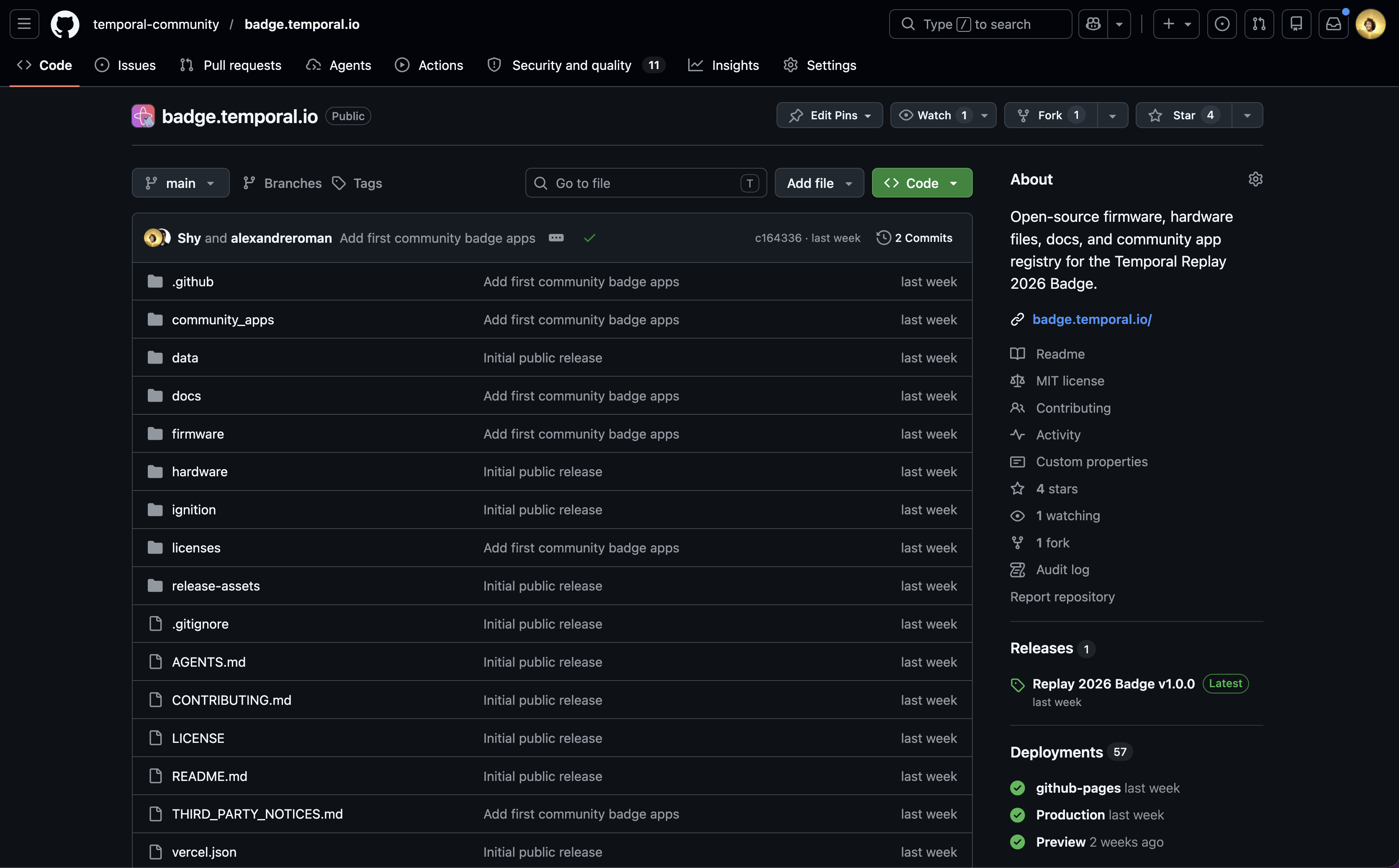1399x868 pixels.
Task: Open the green Code clone dropdown
Action: pos(922,183)
